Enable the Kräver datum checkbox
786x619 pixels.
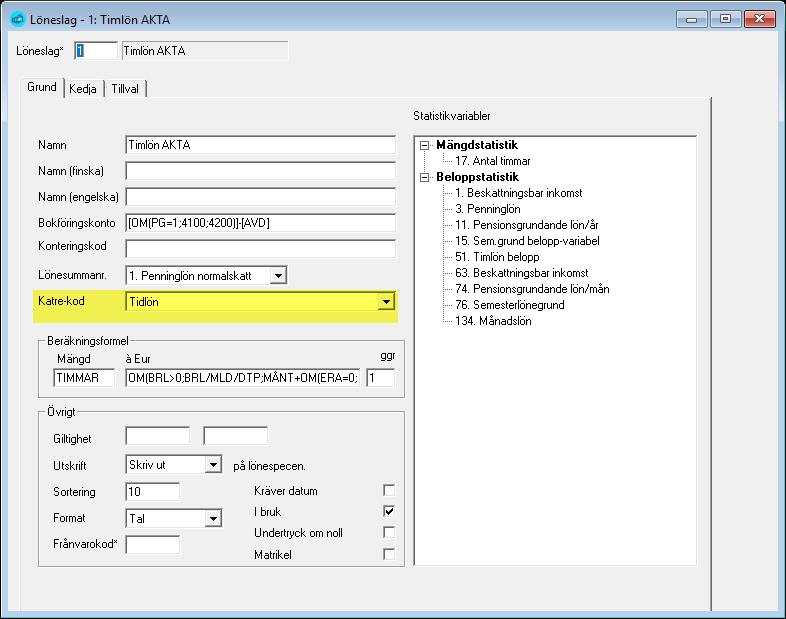click(388, 490)
